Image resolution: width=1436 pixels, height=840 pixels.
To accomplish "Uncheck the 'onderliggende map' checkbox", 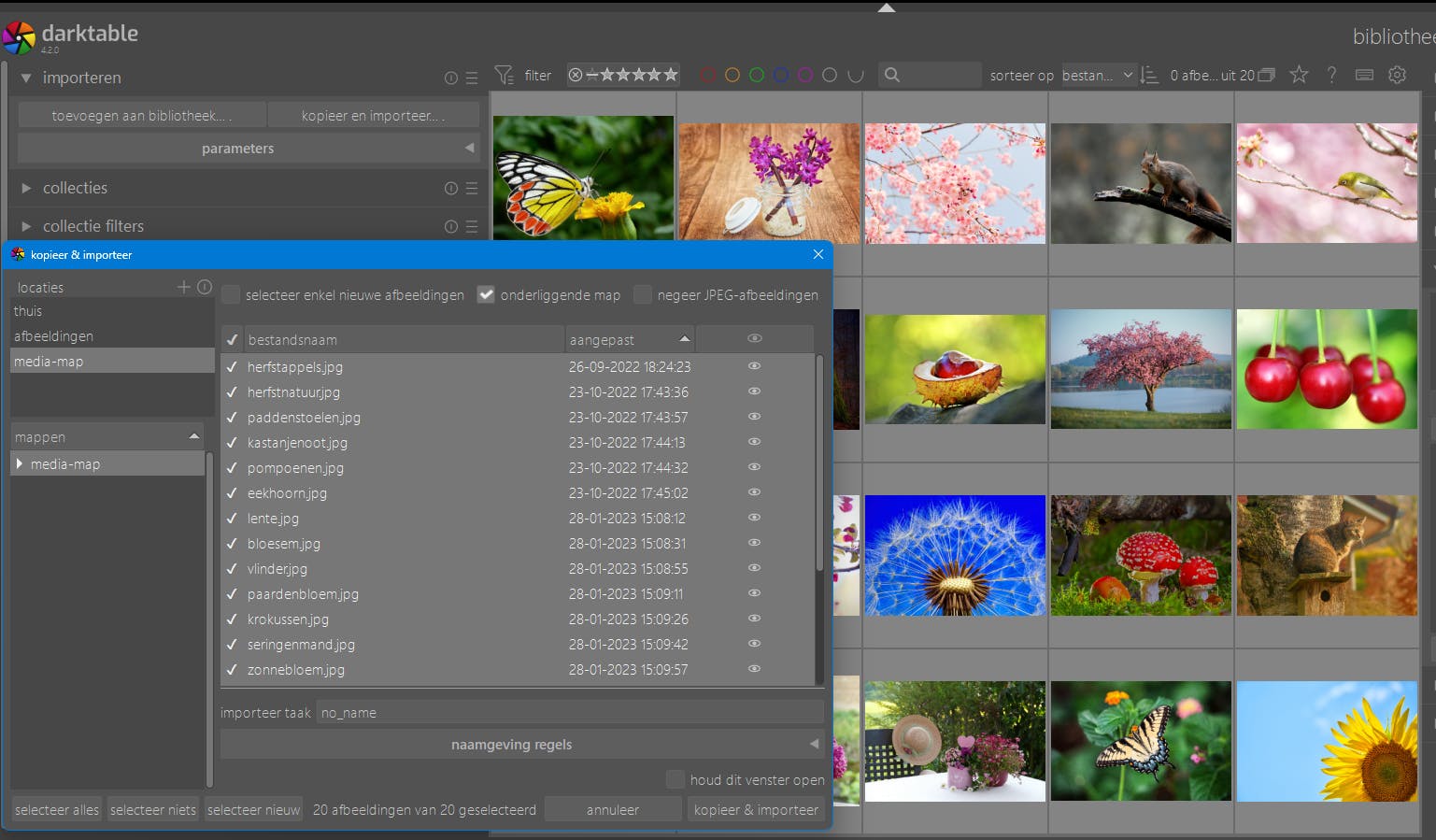I will tap(486, 295).
